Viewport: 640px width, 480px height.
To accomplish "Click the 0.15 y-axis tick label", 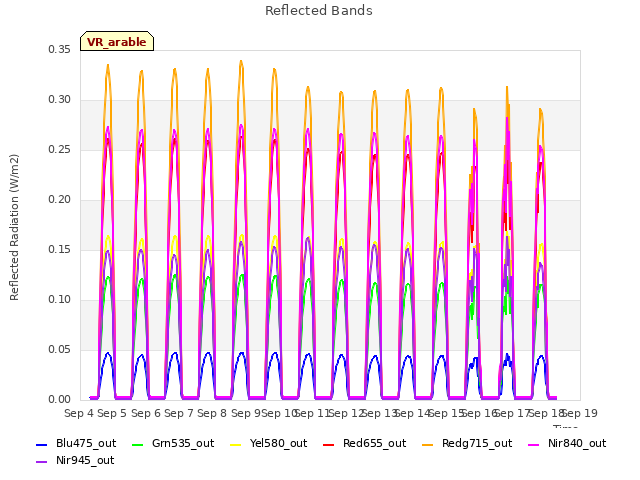I will click(x=60, y=249).
